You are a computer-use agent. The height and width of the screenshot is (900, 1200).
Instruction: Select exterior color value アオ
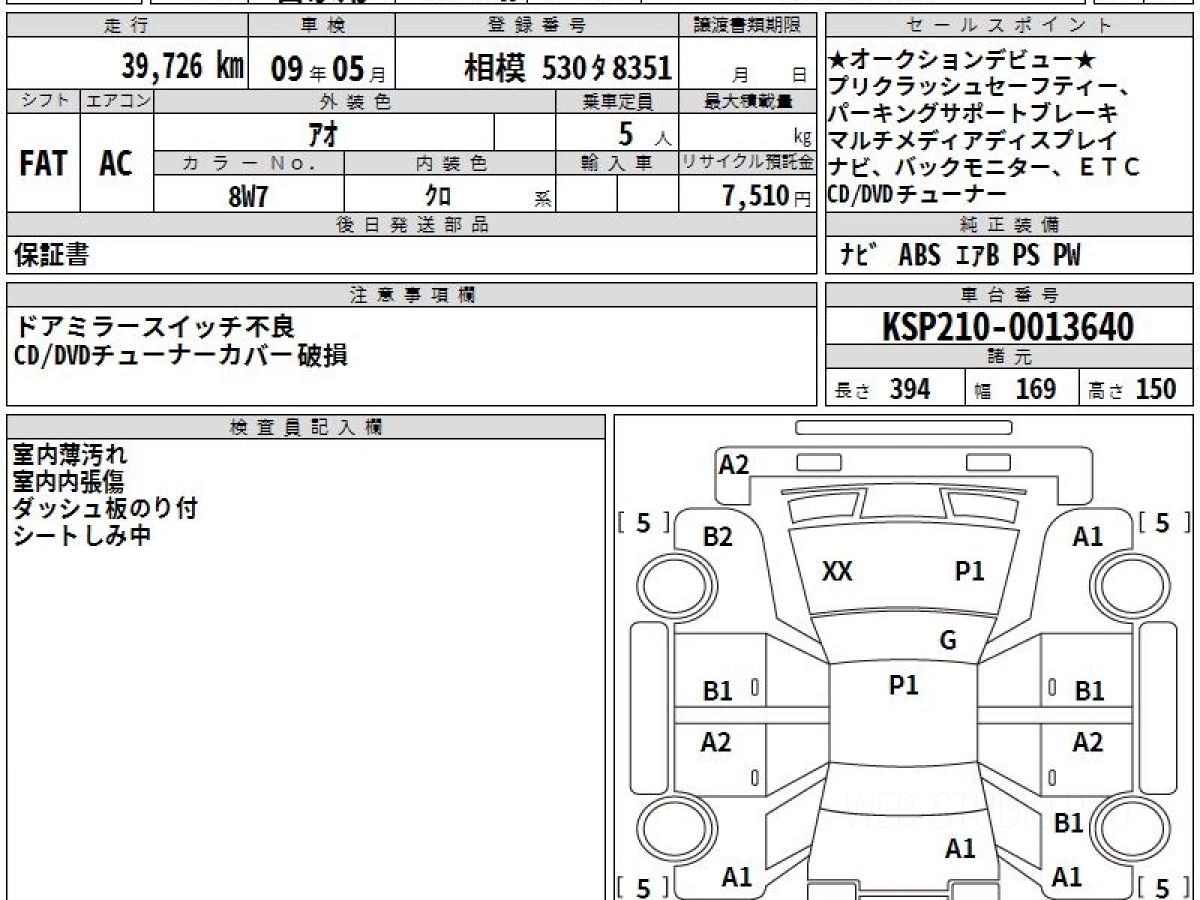[x=324, y=133]
